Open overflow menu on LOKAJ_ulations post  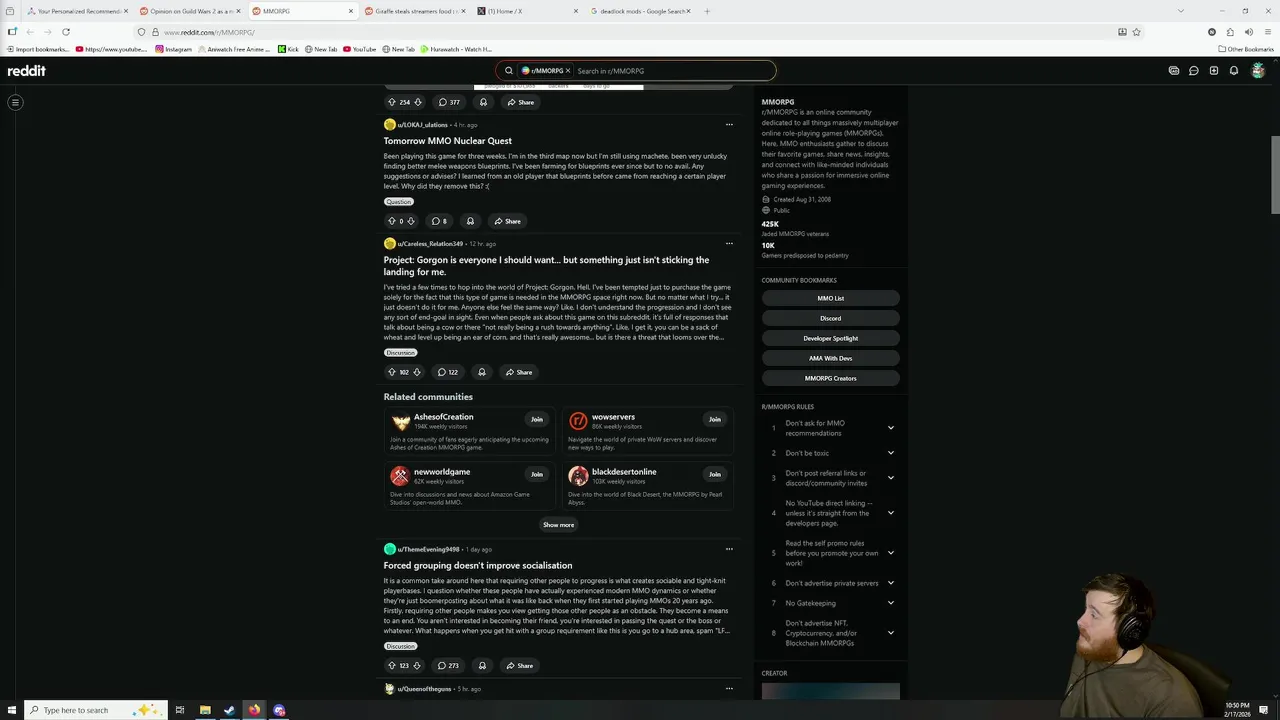pos(729,125)
